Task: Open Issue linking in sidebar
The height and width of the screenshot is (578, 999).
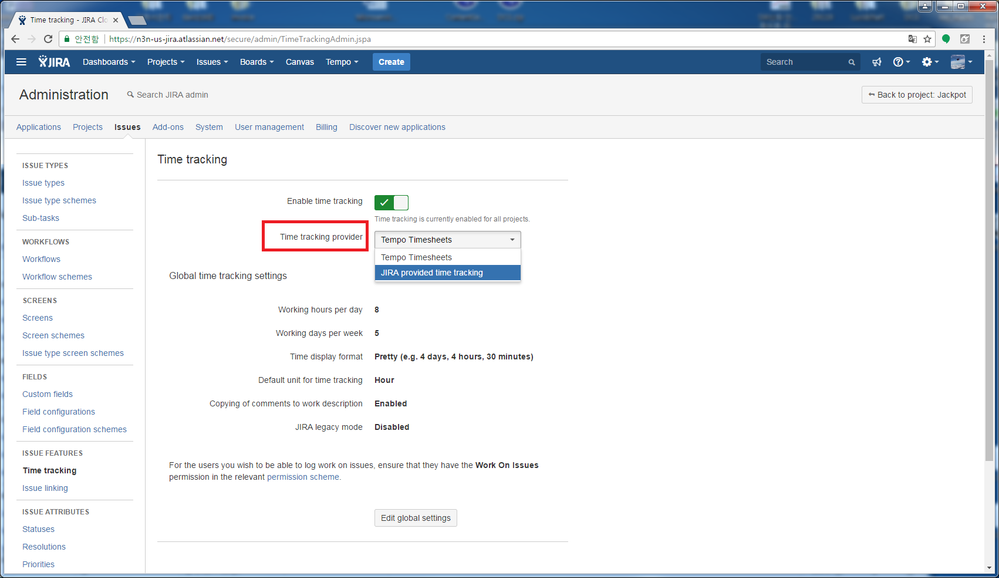Action: [x=45, y=488]
